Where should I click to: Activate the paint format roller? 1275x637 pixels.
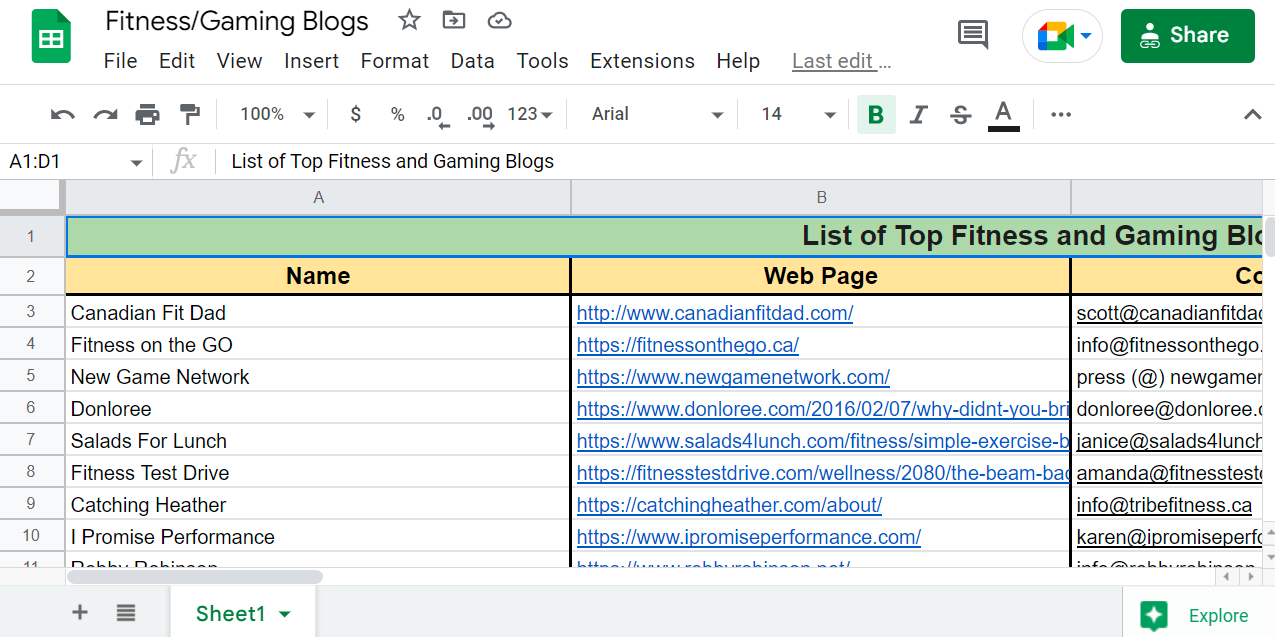coord(189,114)
